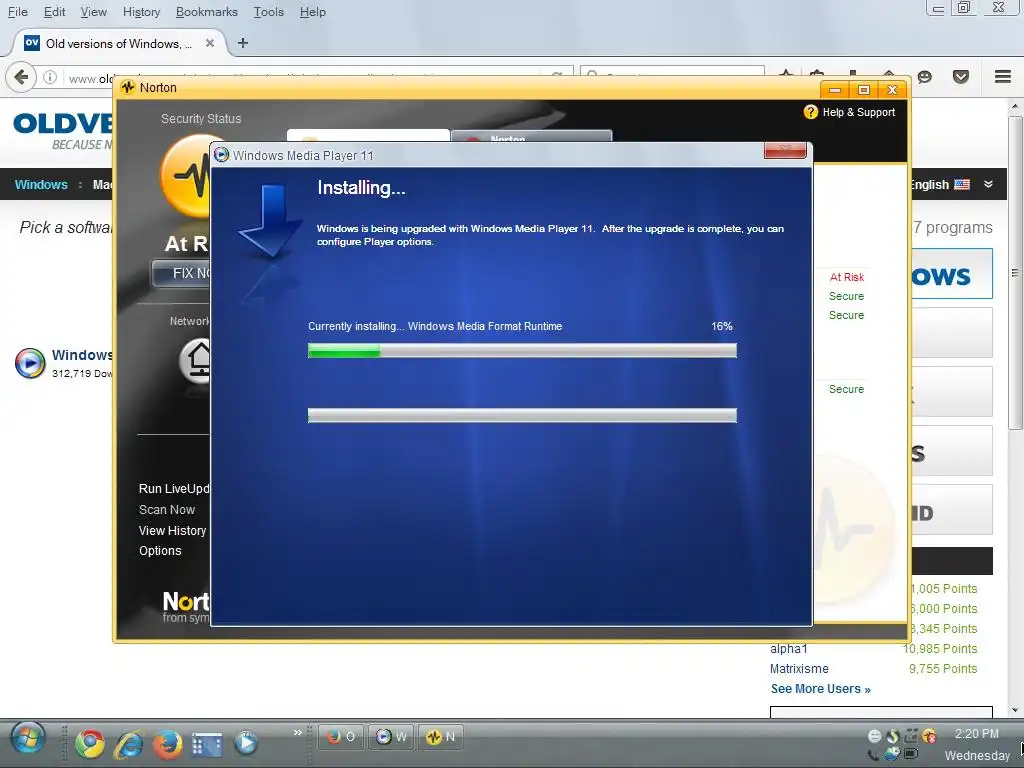
Task: Click the overall installation progress bar
Action: [522, 415]
